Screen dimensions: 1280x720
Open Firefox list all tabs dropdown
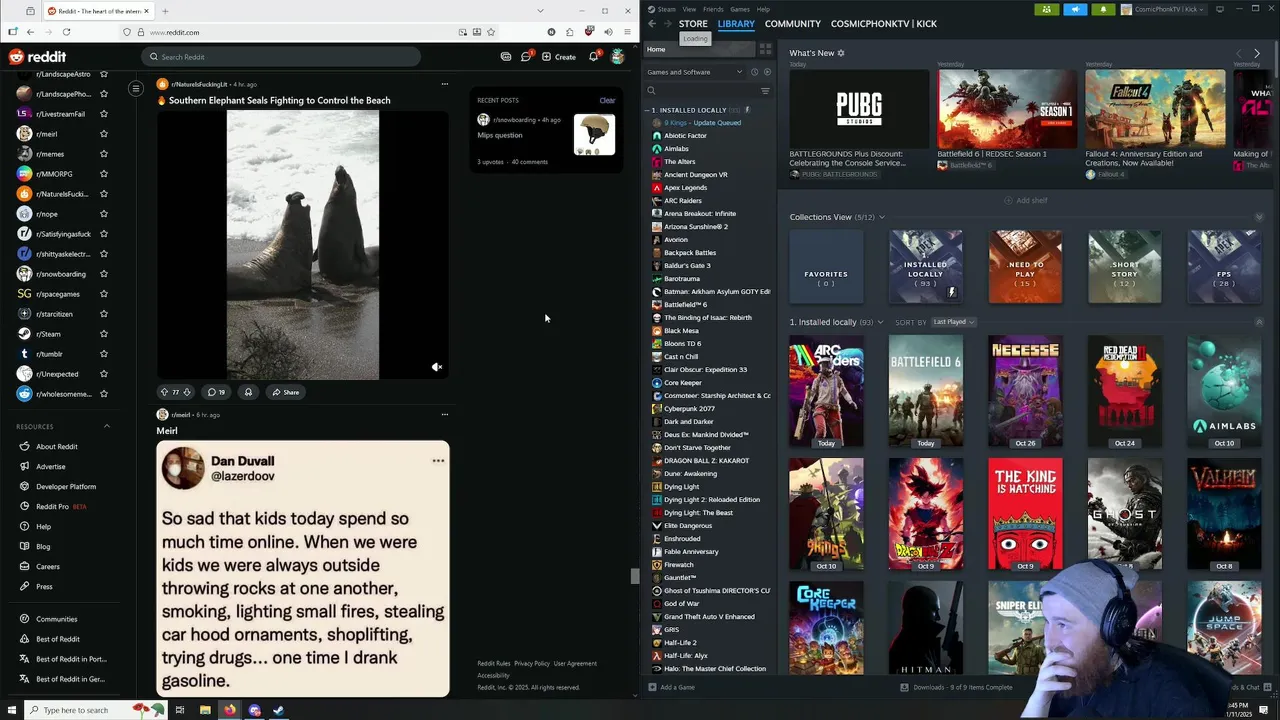tap(541, 11)
